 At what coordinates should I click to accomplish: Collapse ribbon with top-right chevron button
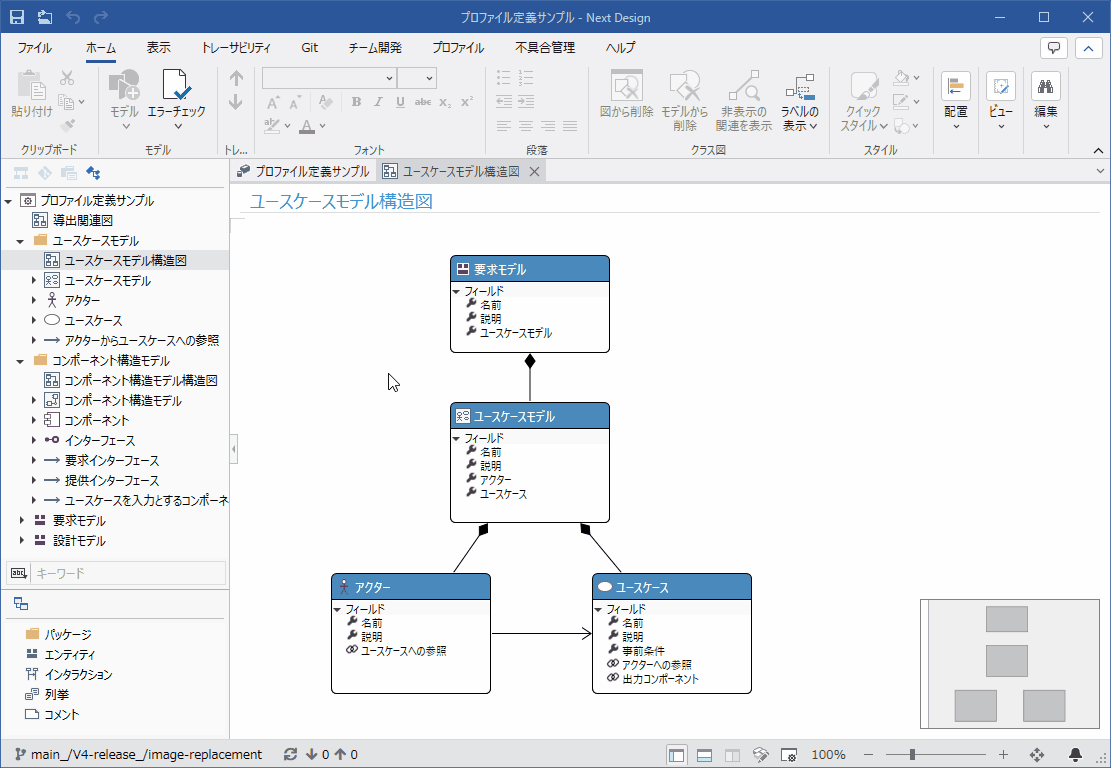(1088, 48)
